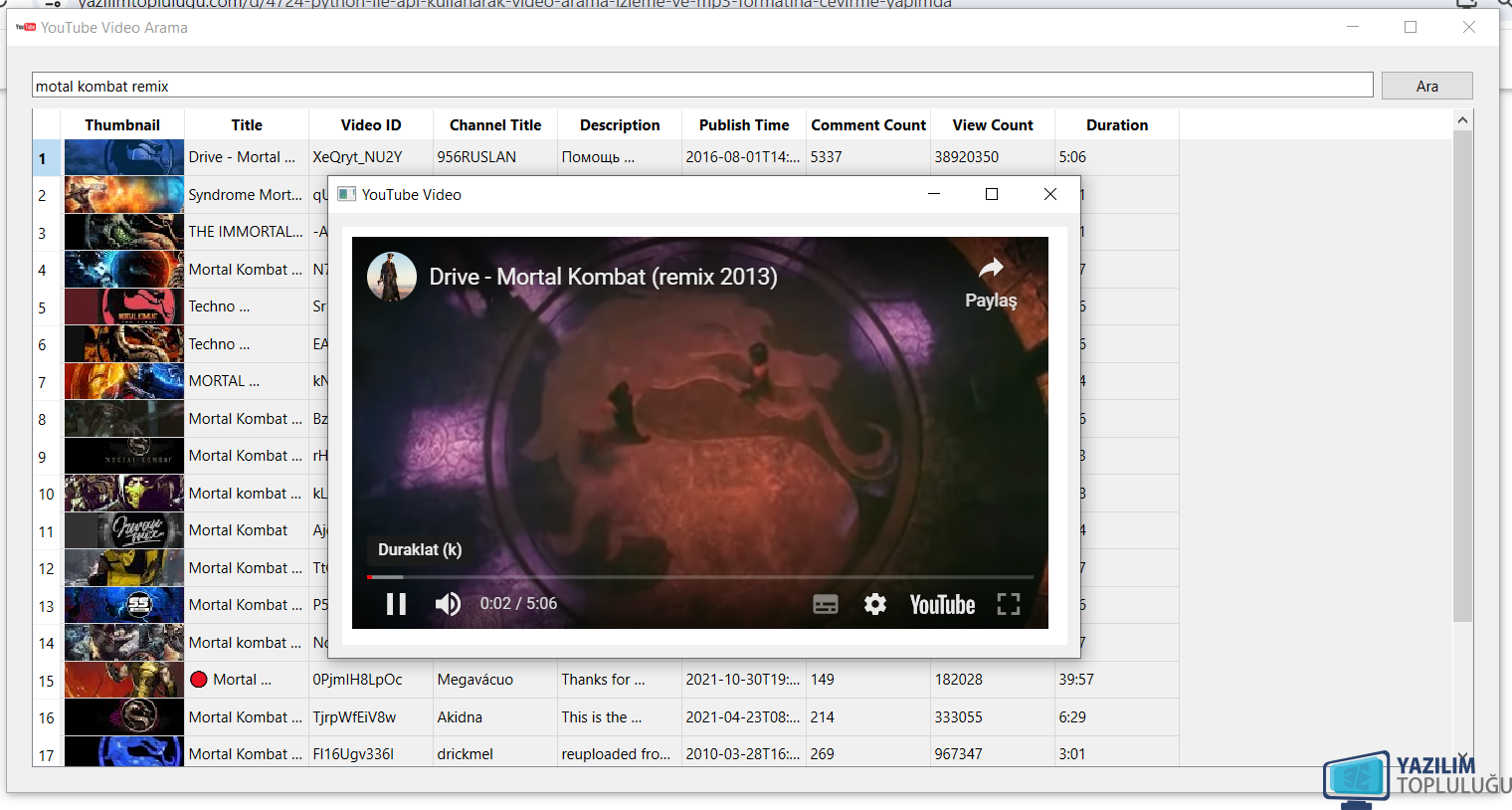
Task: Click the View Count column header
Action: coord(993,124)
